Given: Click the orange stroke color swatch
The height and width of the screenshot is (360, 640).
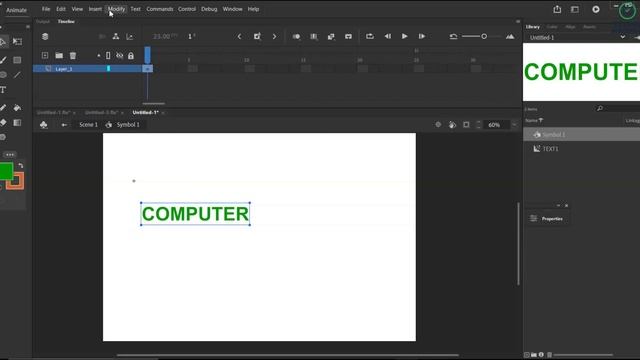Looking at the screenshot, I should click(x=16, y=181).
